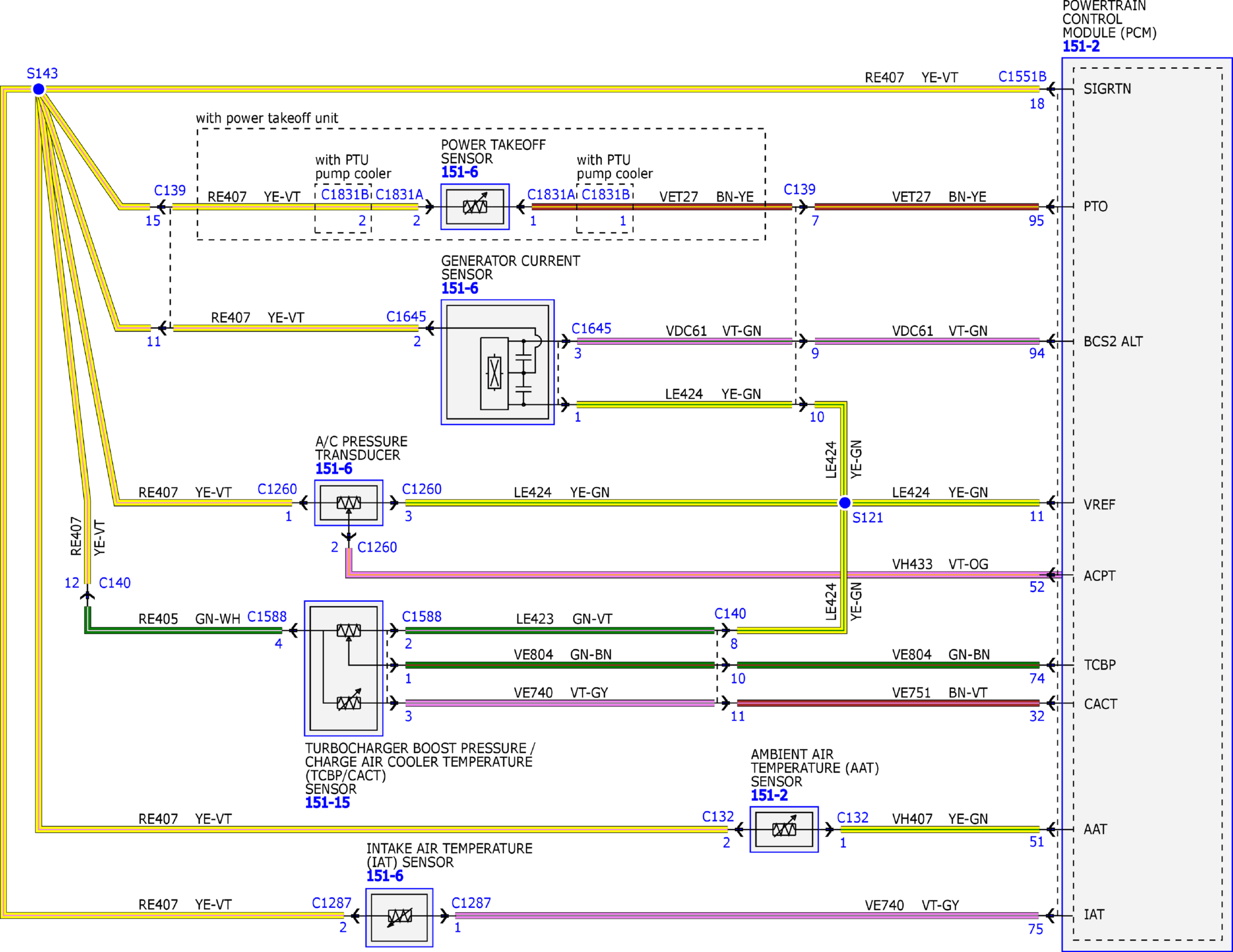Viewport: 1233px width, 952px height.
Task: Click the S121 splice dot
Action: pos(845,502)
